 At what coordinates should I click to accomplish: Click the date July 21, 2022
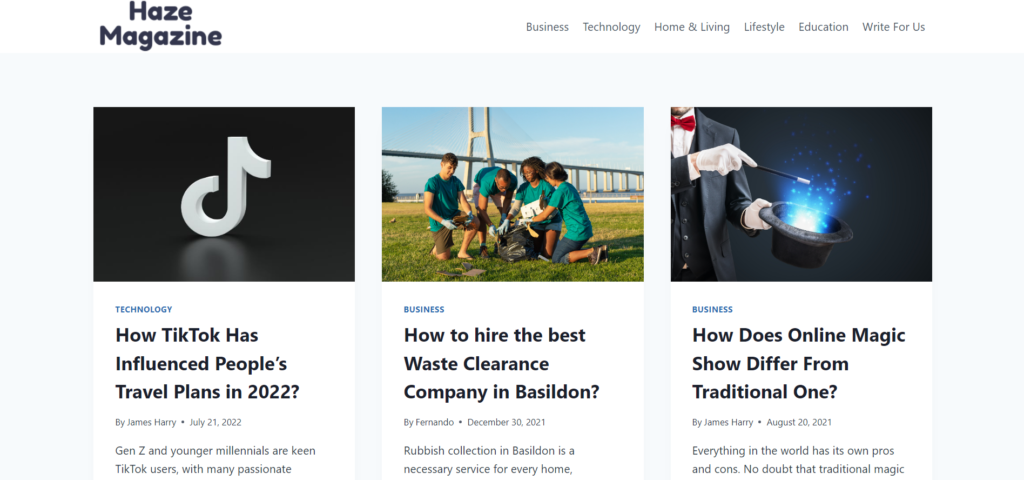(216, 423)
